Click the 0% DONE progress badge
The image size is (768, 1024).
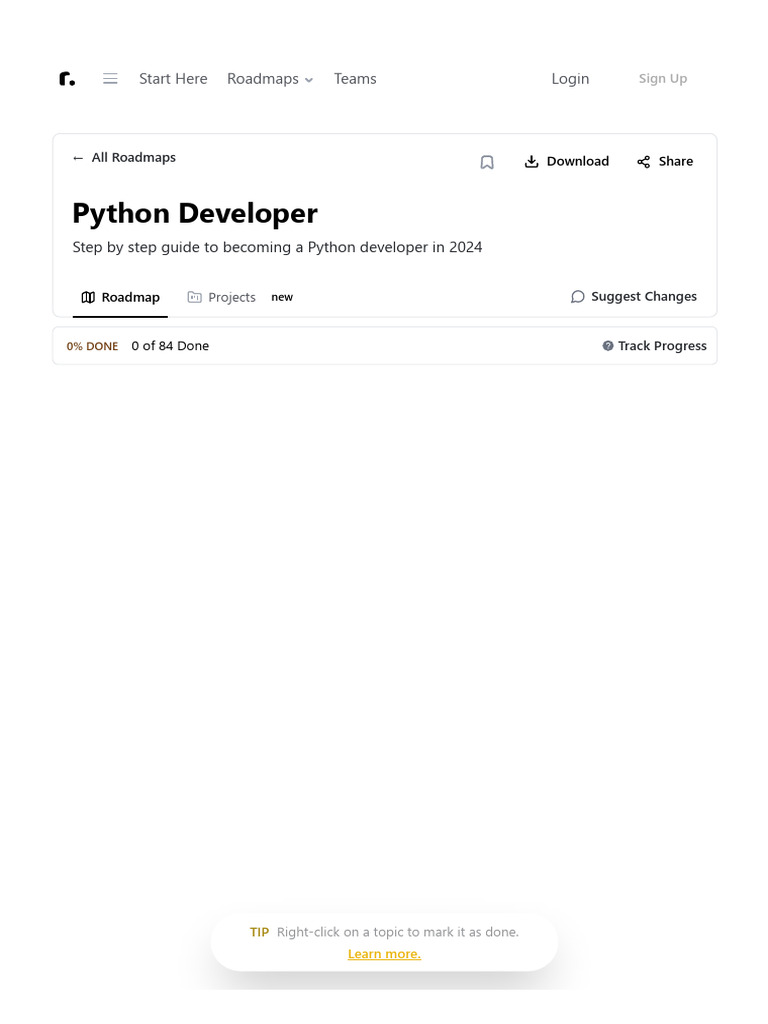(x=92, y=346)
